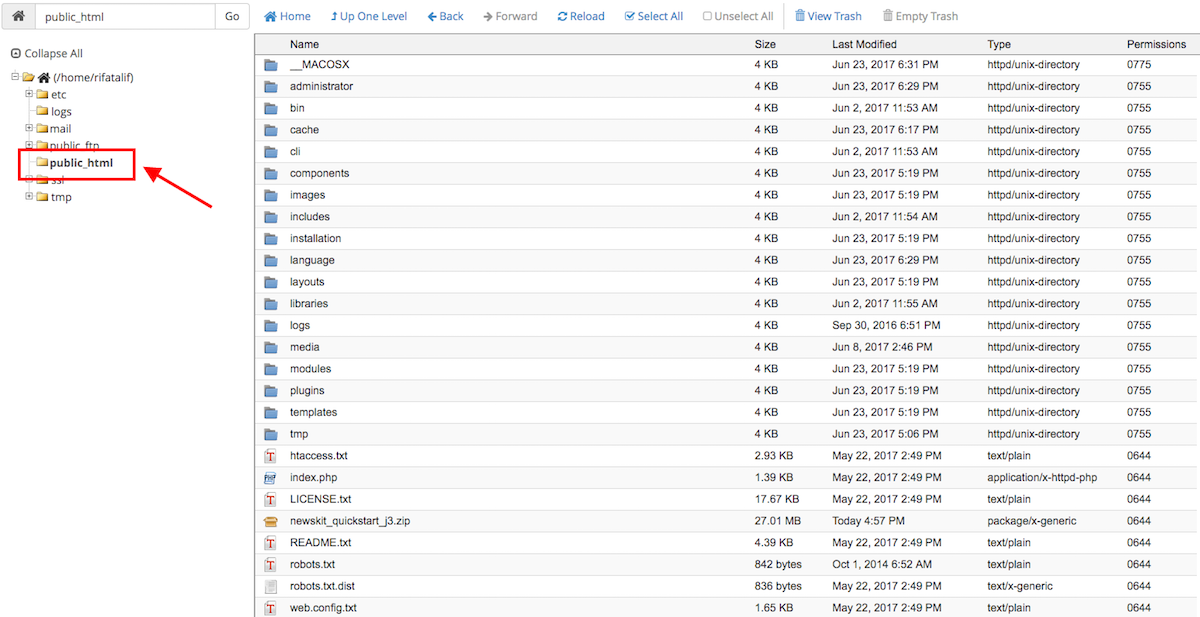Click the public_html path input field
This screenshot has height=617, width=1200.
(x=124, y=16)
